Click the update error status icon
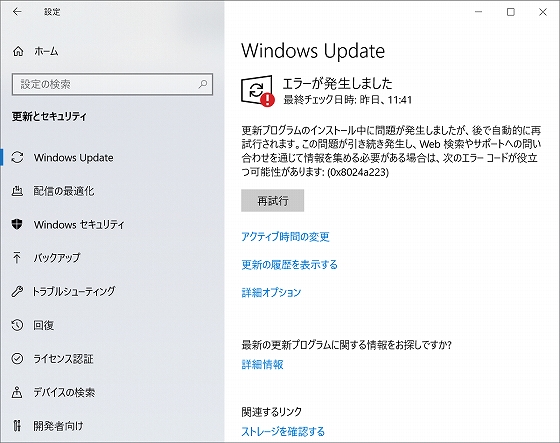The width and height of the screenshot is (560, 443). (x=258, y=90)
